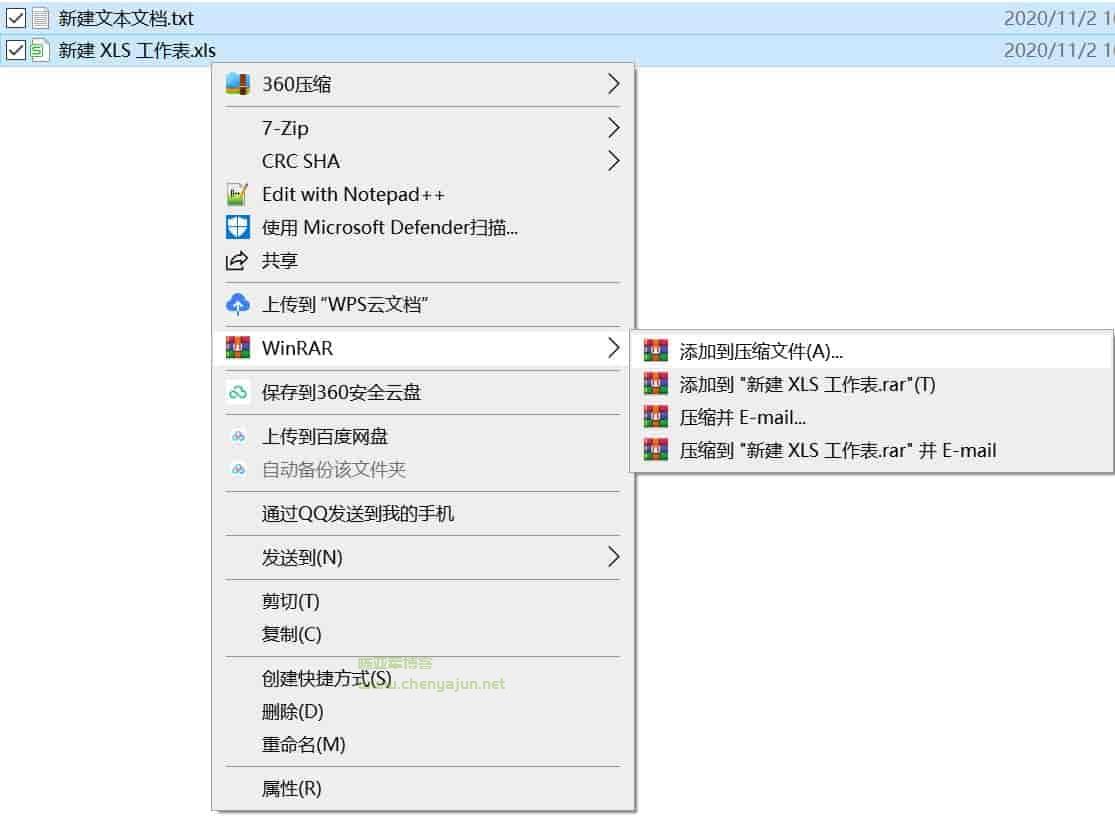Click the Notepad++ icon in context menu

[x=238, y=194]
